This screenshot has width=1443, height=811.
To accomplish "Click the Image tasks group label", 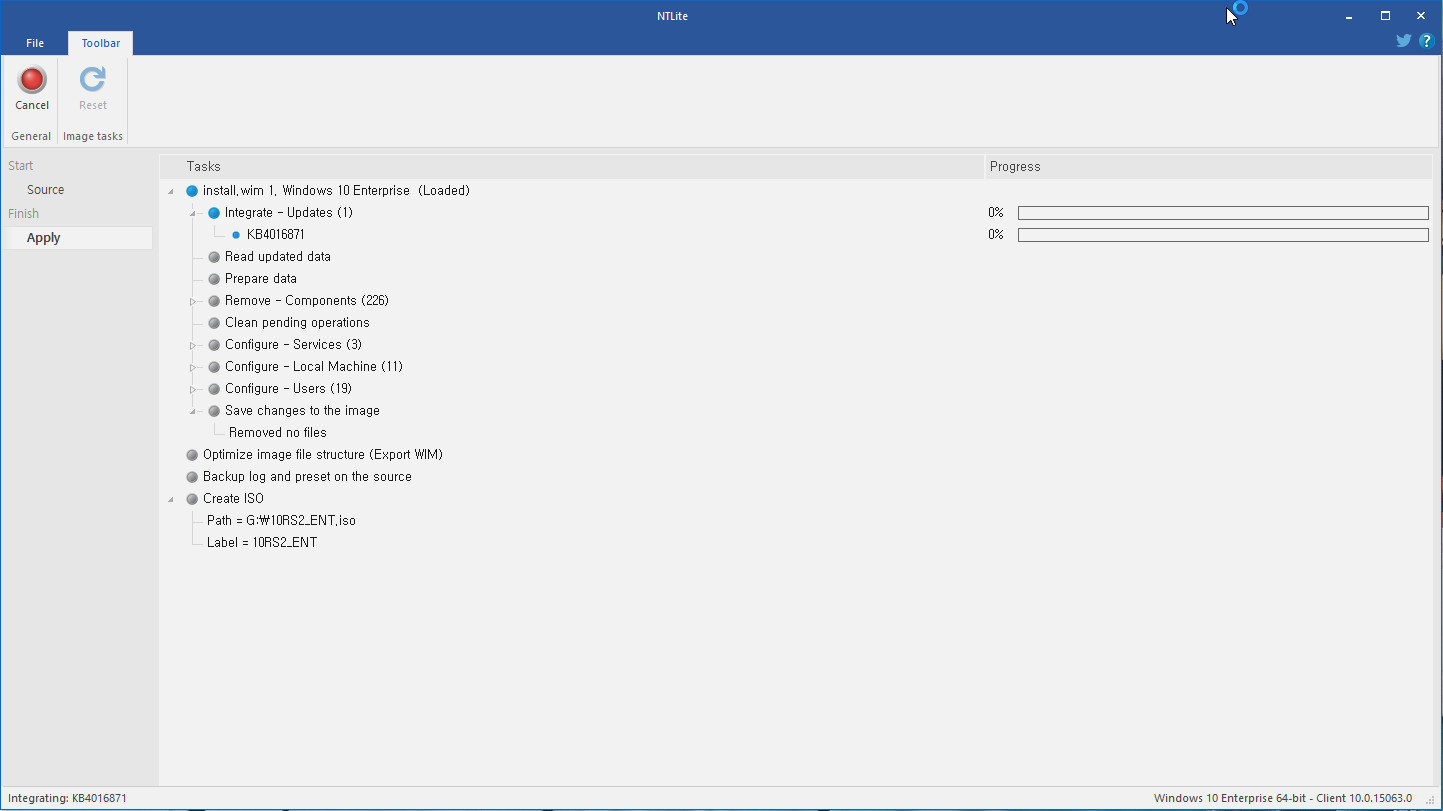I will [x=93, y=136].
